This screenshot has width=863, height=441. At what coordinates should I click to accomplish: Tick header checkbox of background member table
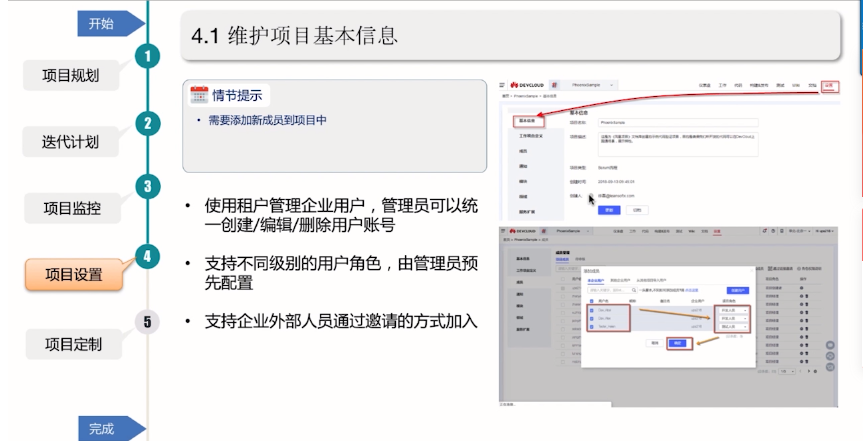tap(563, 279)
